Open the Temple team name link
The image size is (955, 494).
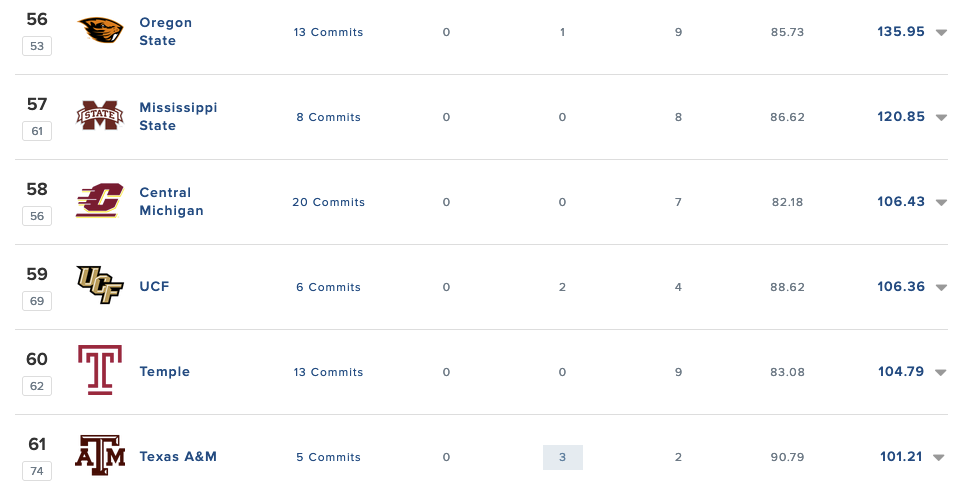(x=164, y=372)
